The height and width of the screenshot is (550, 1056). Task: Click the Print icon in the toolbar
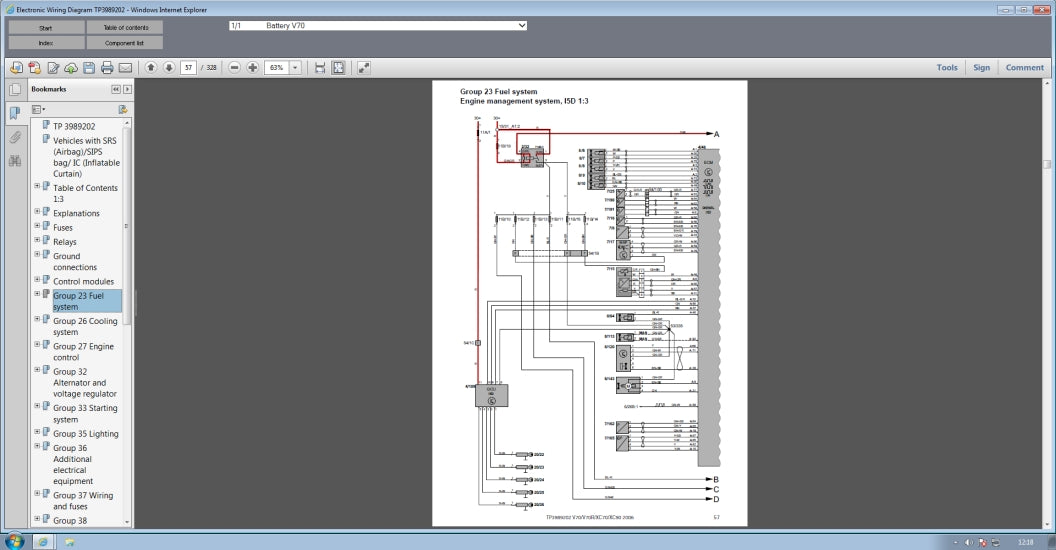point(107,68)
